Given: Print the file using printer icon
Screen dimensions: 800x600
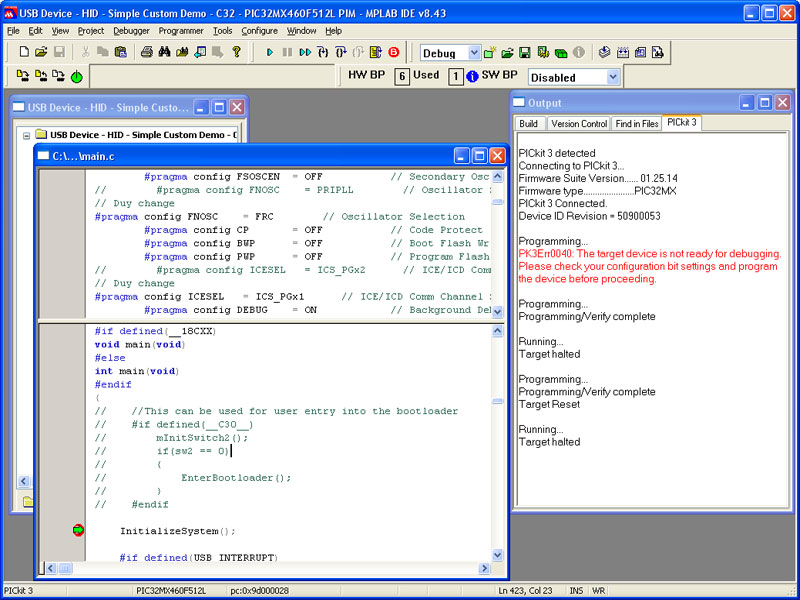Looking at the screenshot, I should tap(147, 52).
